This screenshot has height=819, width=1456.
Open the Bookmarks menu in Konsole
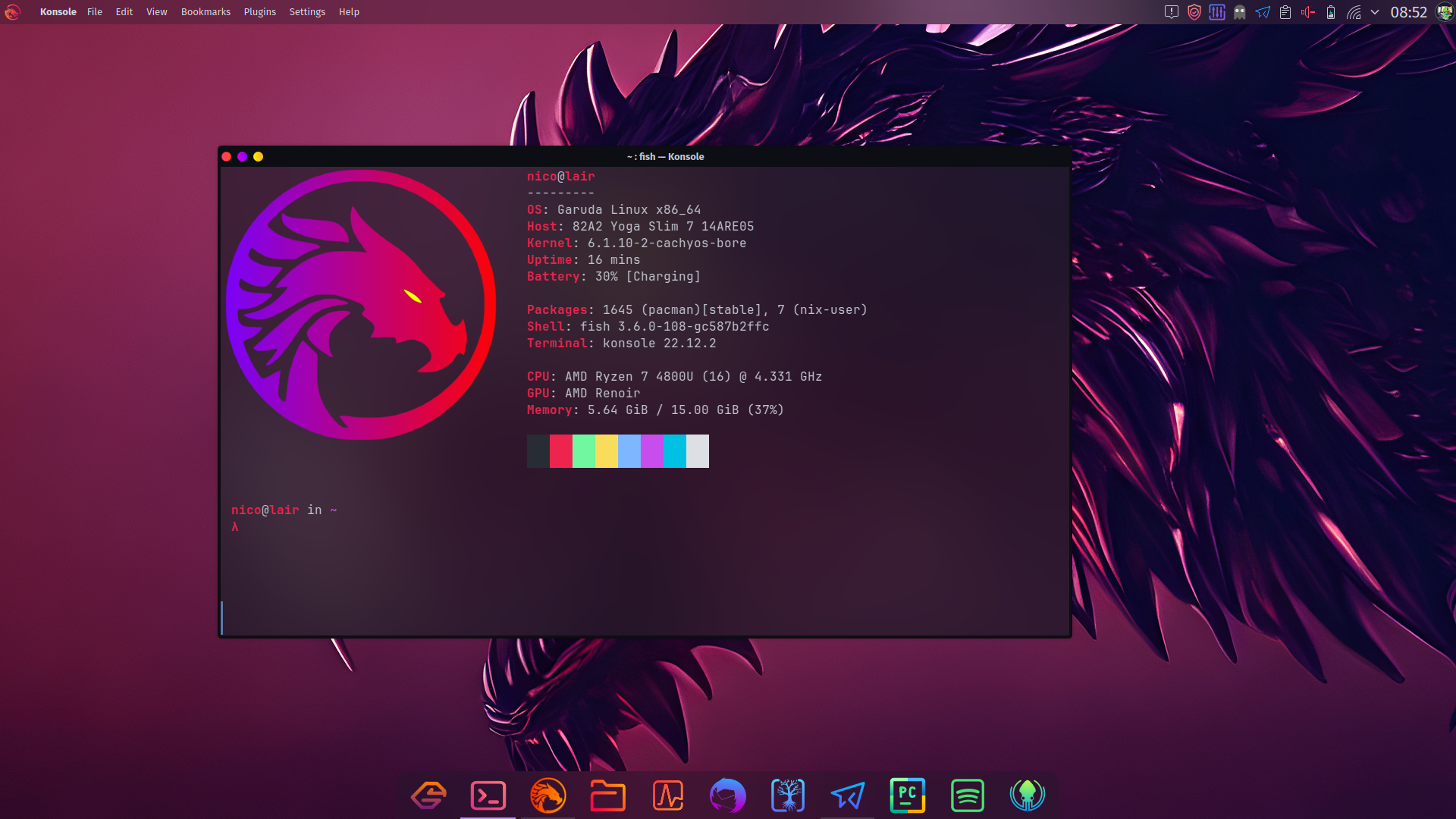point(204,11)
